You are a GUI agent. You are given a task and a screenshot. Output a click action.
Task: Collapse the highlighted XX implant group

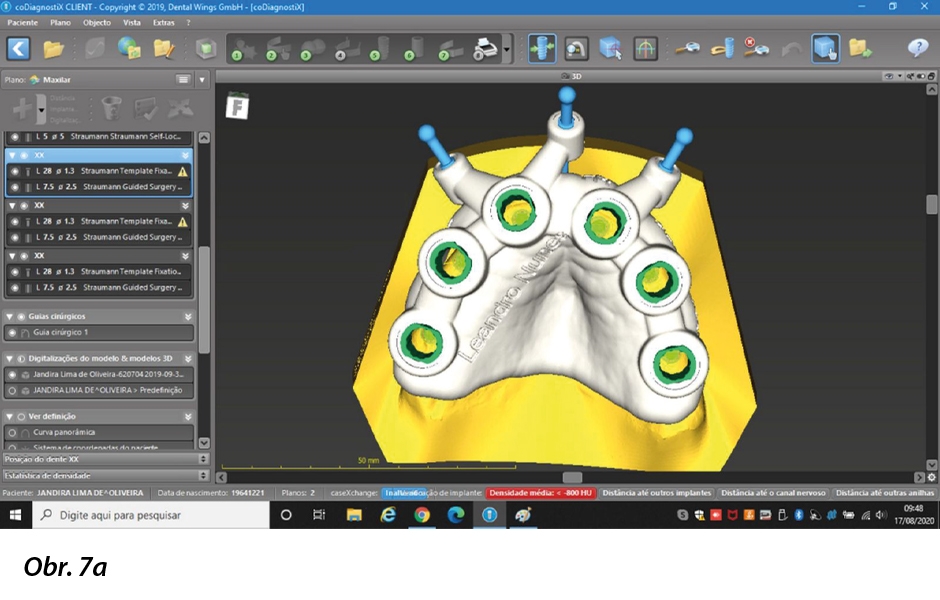coord(13,155)
